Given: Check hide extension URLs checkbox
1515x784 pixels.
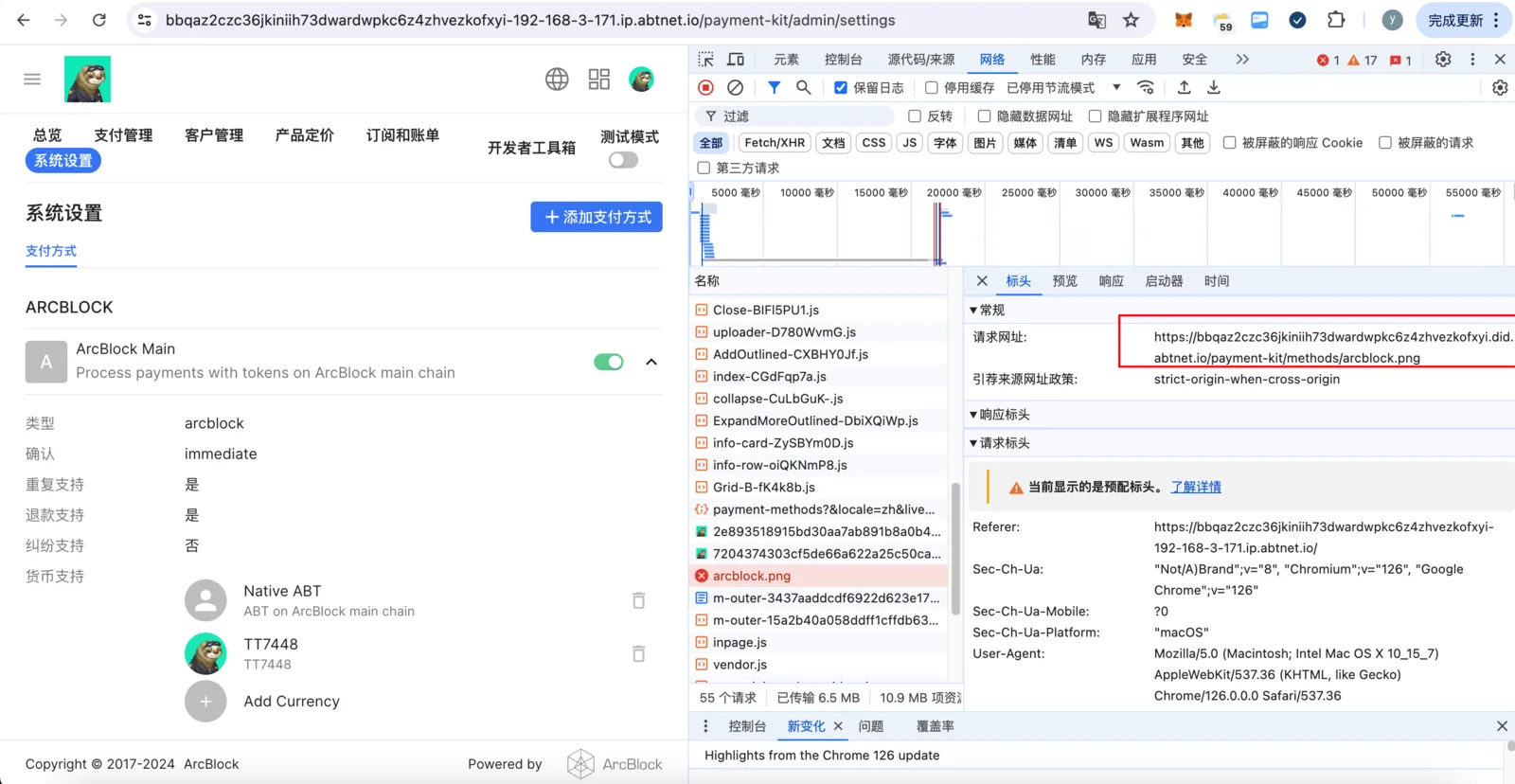Looking at the screenshot, I should click(x=1096, y=116).
